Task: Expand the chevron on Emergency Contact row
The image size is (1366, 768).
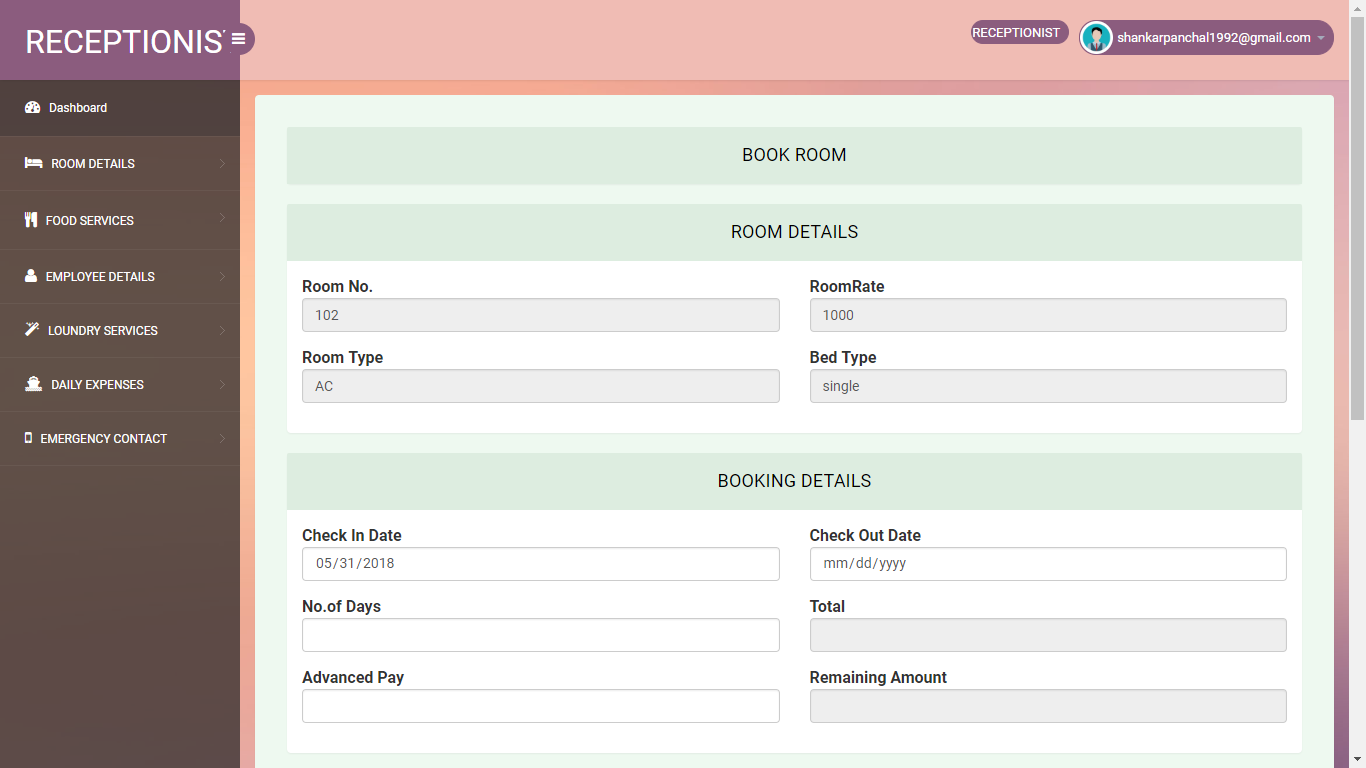Action: 222,438
